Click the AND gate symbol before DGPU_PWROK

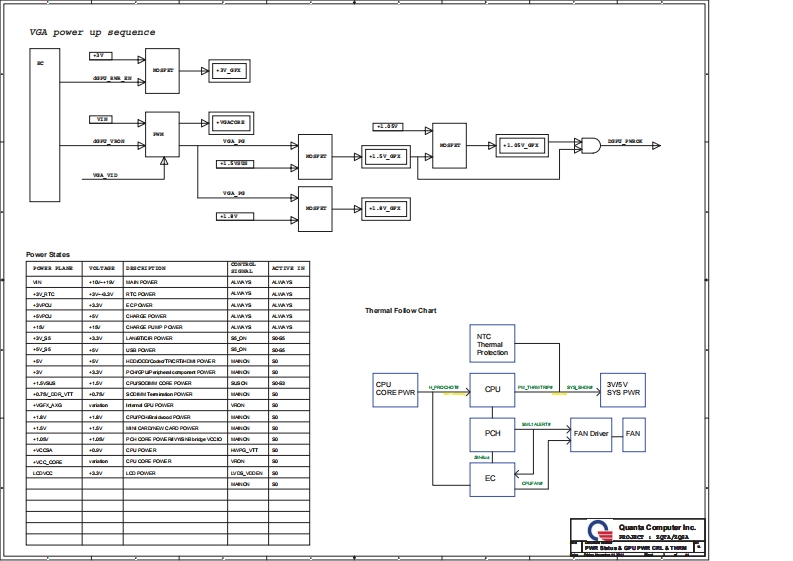click(591, 145)
